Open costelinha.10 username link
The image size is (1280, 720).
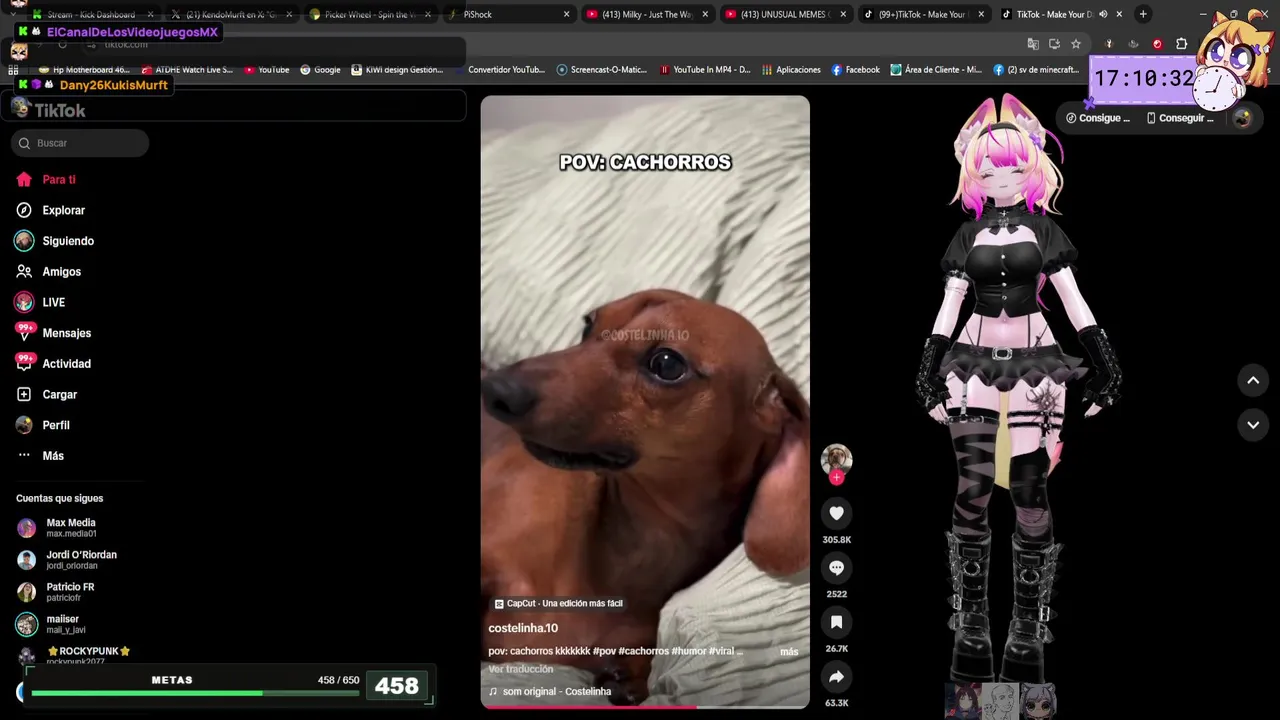(x=523, y=628)
